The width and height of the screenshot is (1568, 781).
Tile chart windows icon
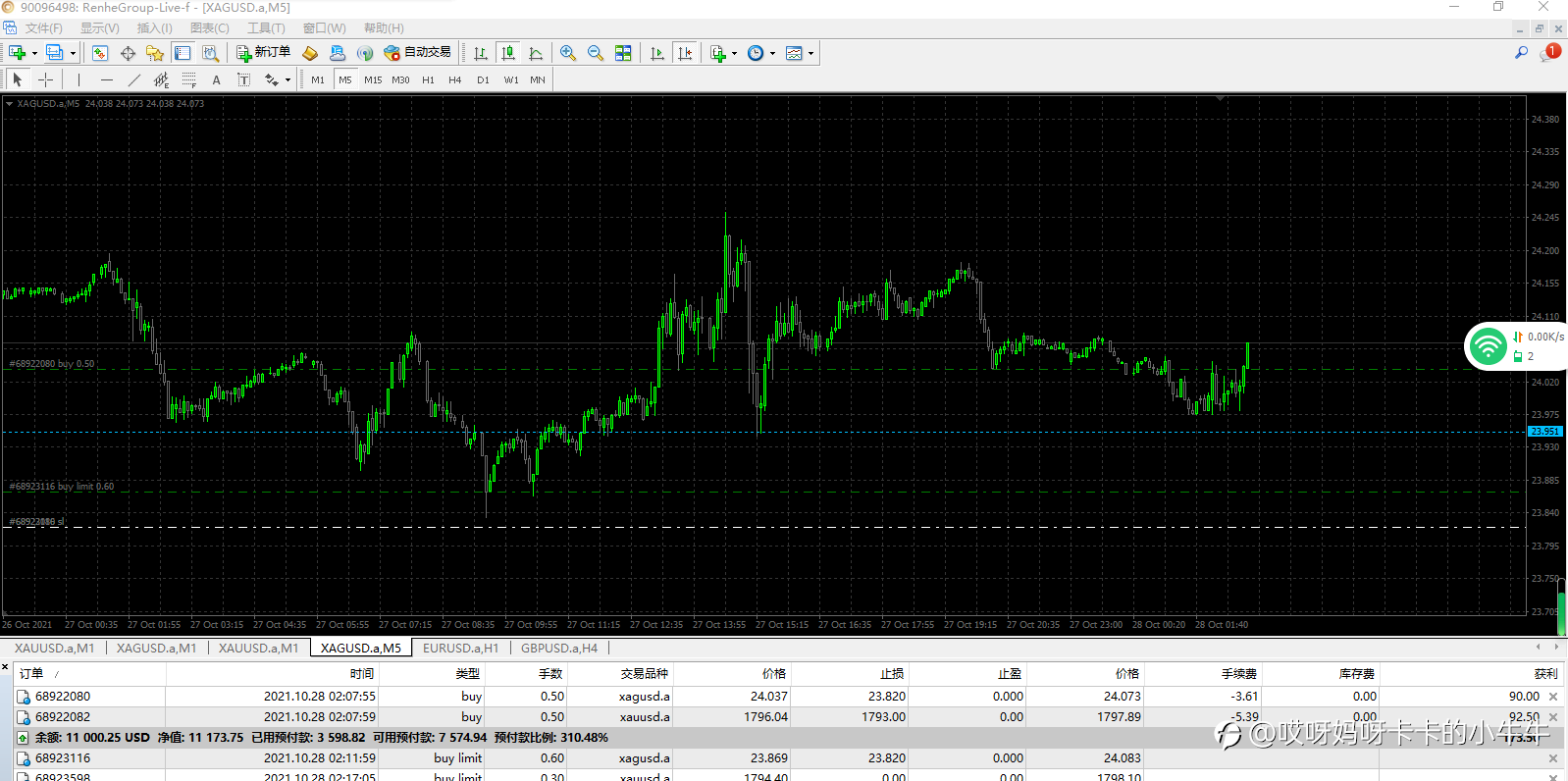point(623,53)
